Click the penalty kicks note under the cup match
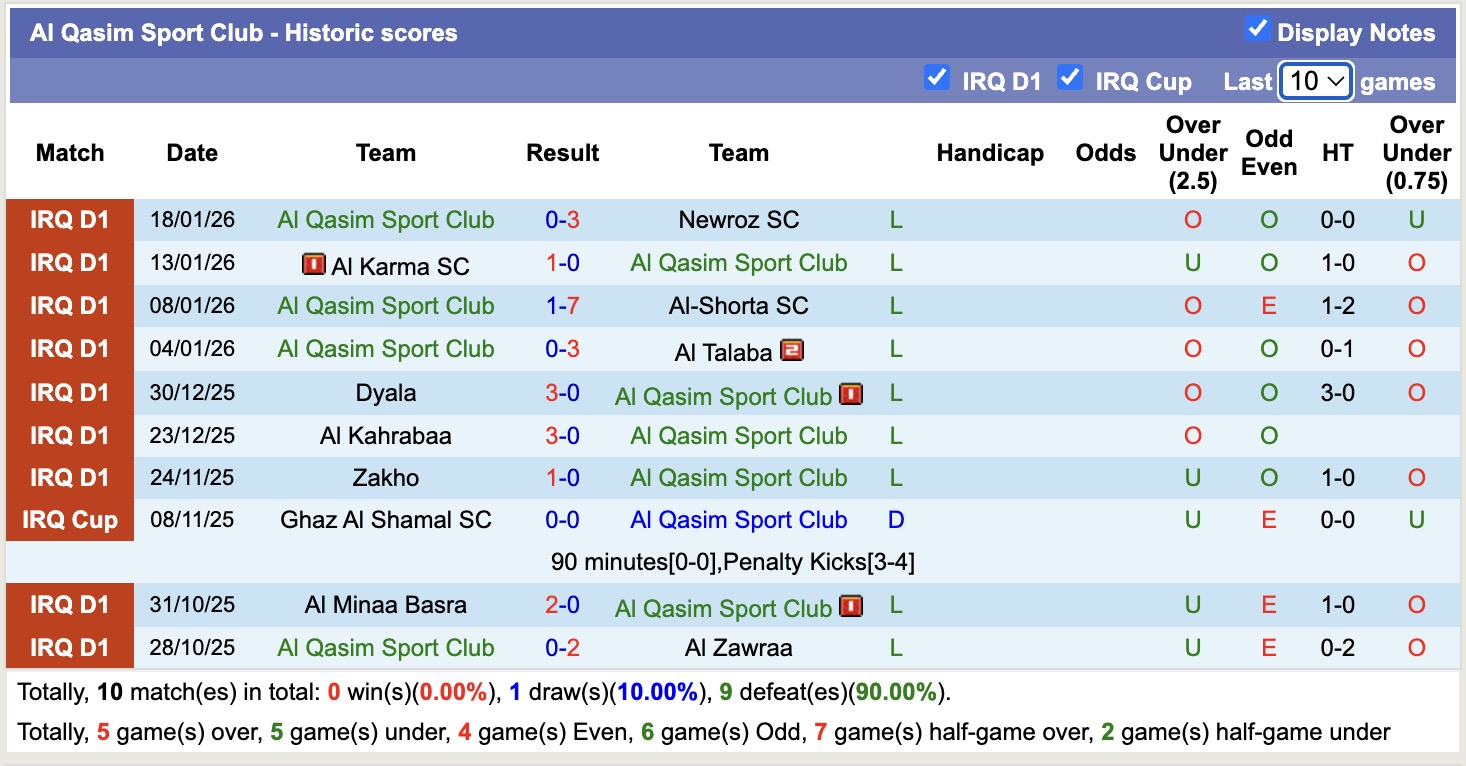The width and height of the screenshot is (1466, 766). pyautogui.click(x=733, y=562)
